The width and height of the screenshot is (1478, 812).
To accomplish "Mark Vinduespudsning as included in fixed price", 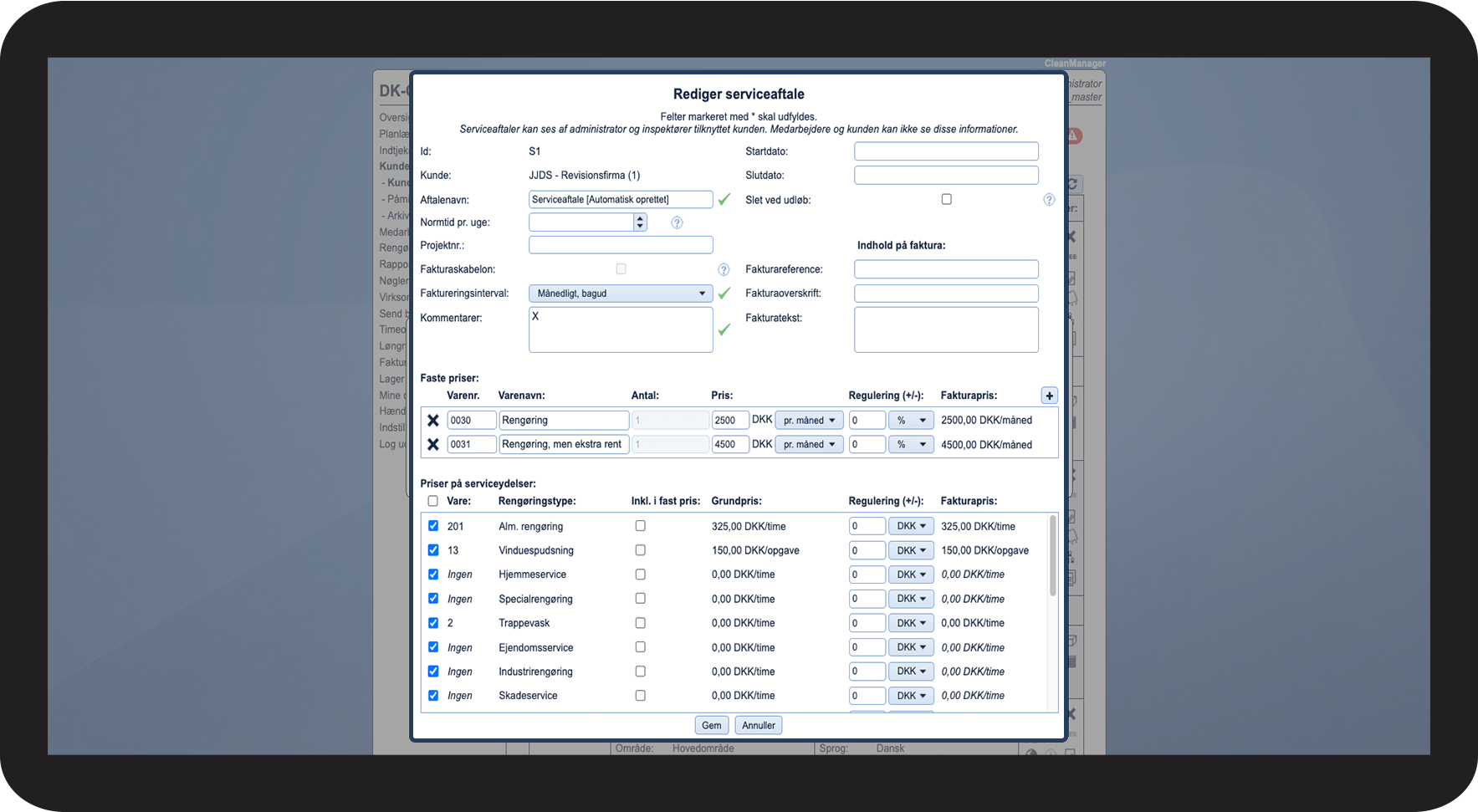I will pyautogui.click(x=640, y=550).
